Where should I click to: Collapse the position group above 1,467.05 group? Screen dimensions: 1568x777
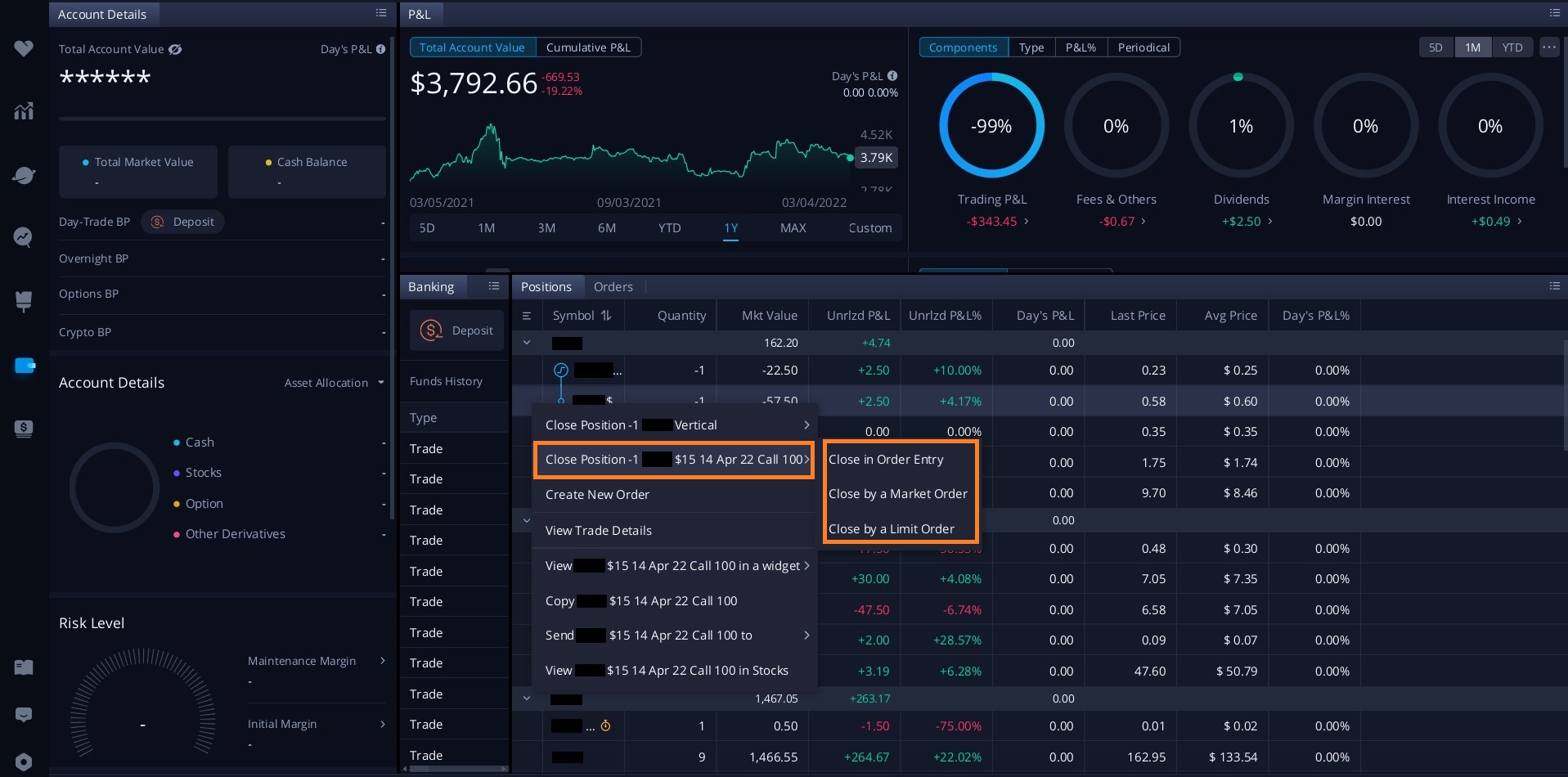pos(527,520)
